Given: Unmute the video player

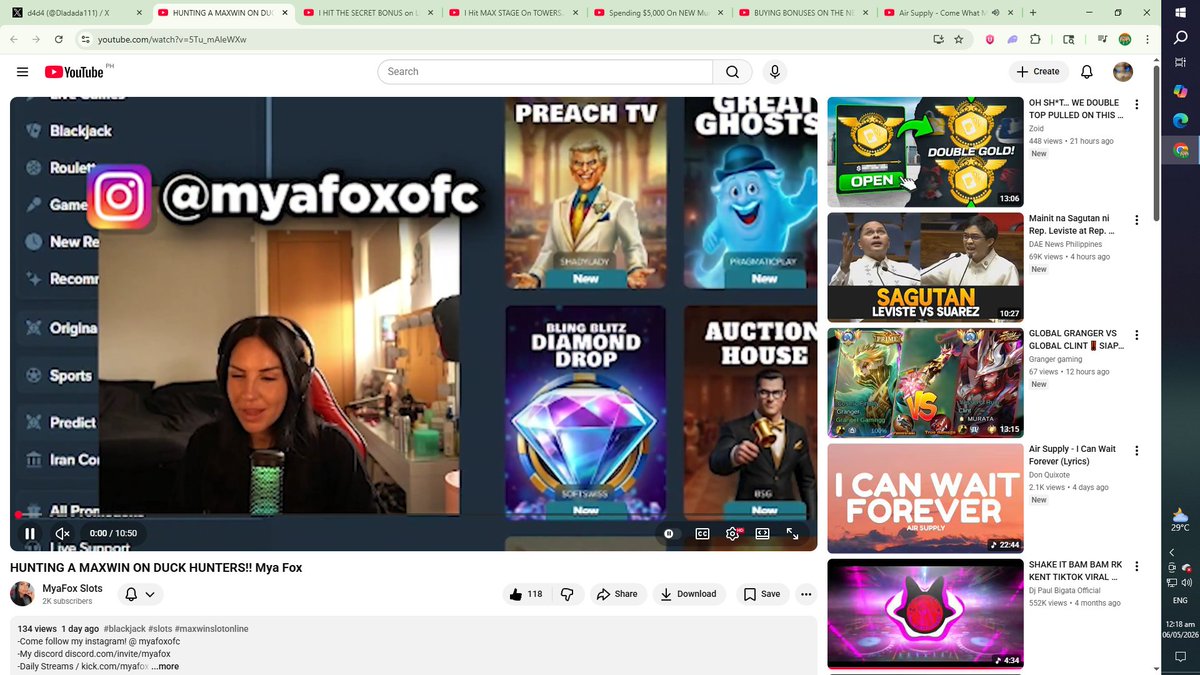Looking at the screenshot, I should [62, 534].
